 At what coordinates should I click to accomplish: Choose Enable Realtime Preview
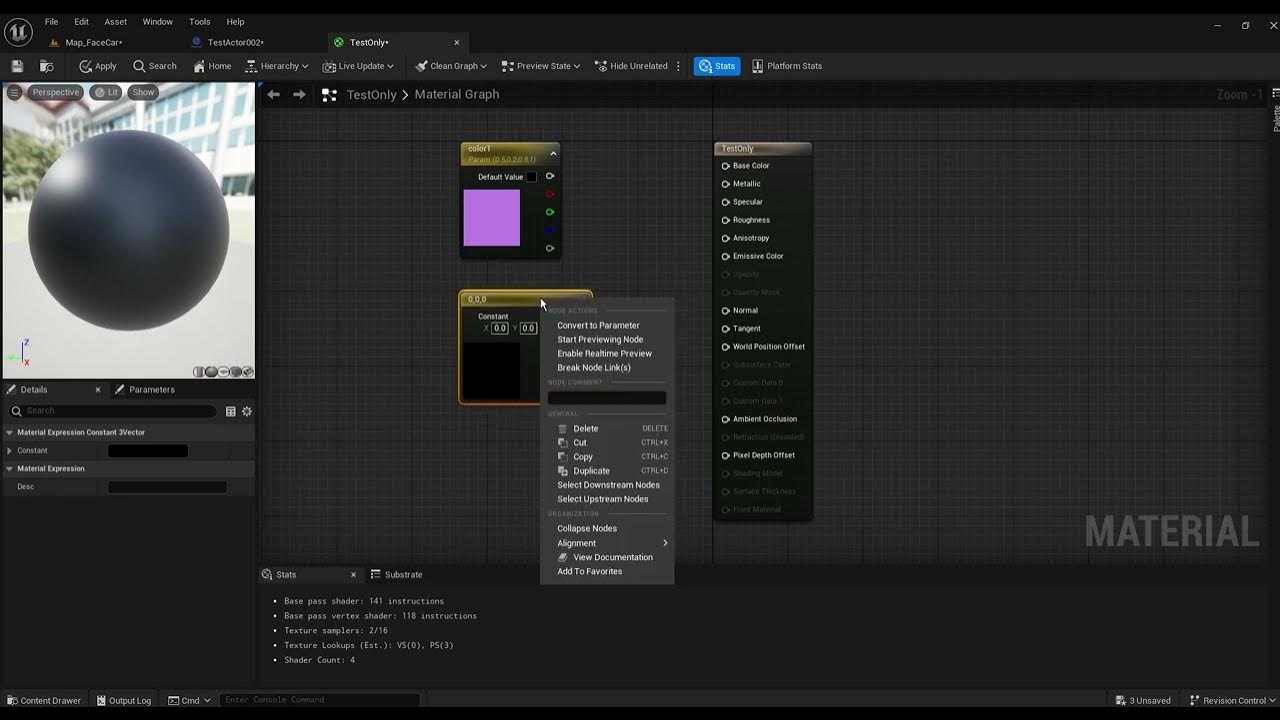coord(604,353)
